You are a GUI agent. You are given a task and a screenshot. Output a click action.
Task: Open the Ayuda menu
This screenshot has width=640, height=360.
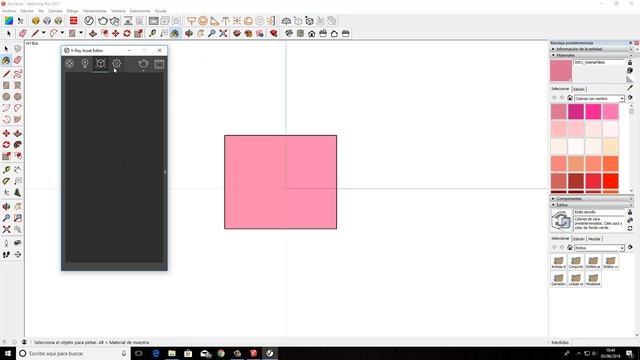coord(161,11)
